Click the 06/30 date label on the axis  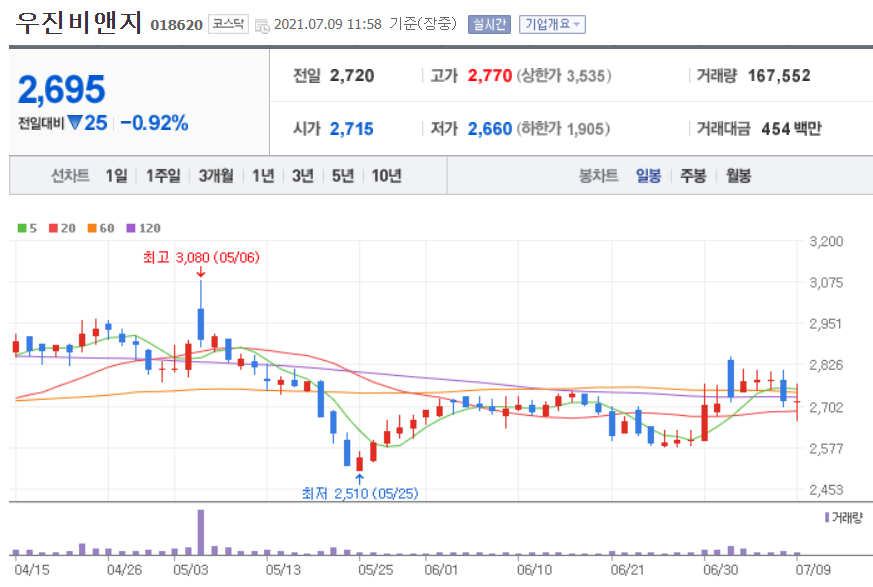[720, 570]
